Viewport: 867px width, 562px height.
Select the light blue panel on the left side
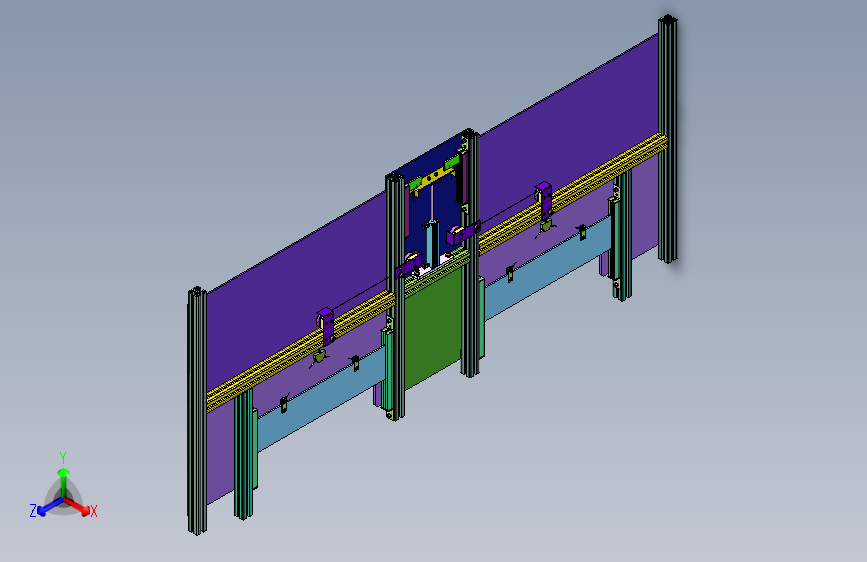click(321, 397)
